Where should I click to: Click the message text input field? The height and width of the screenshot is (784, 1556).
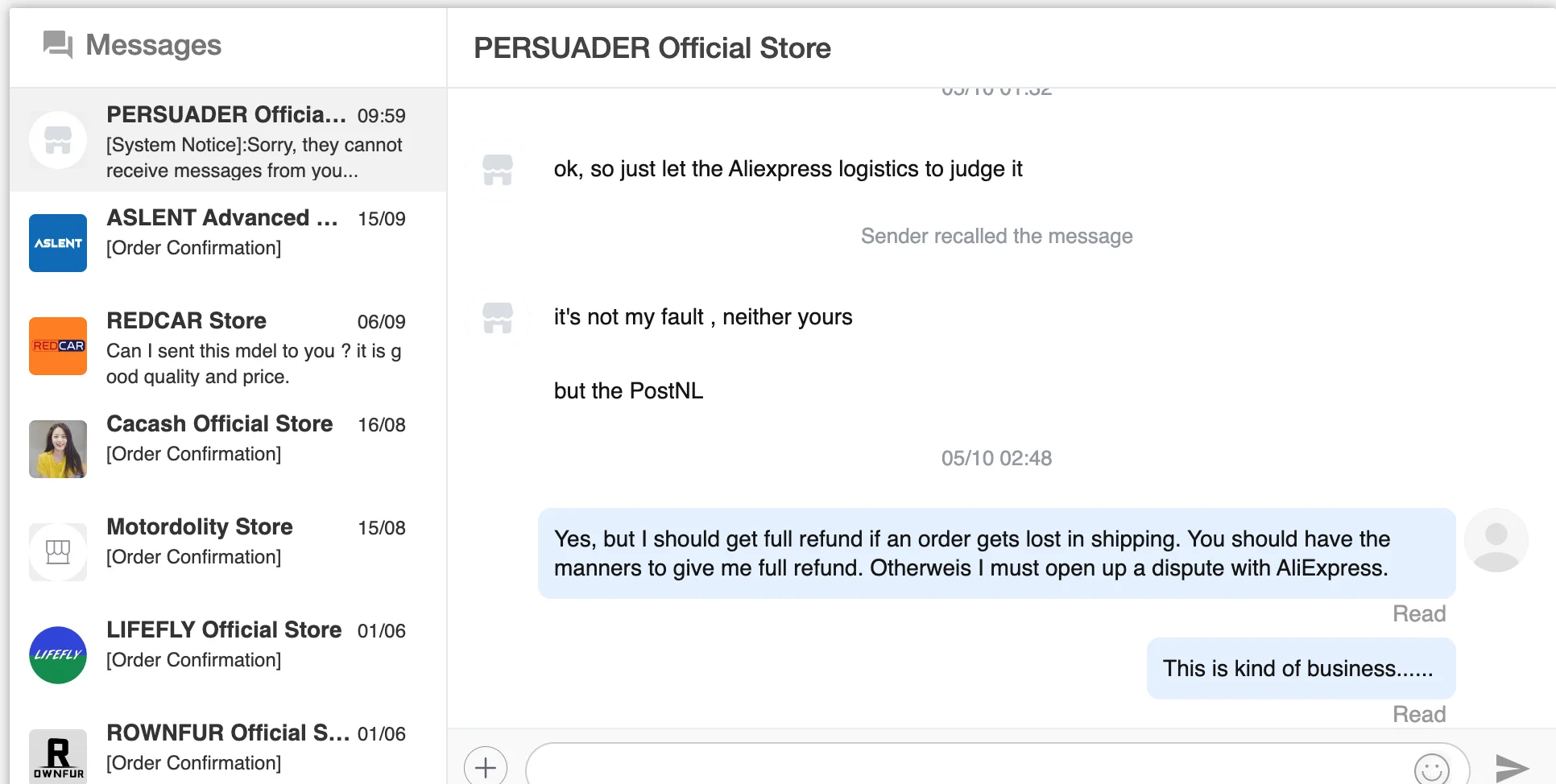tap(966, 767)
